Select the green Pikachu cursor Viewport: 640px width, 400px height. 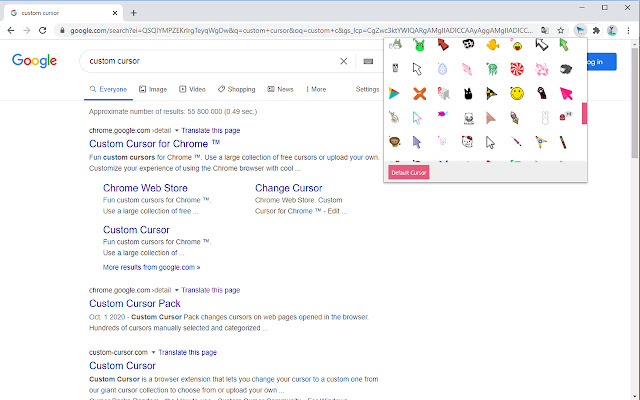pyautogui.click(x=419, y=44)
